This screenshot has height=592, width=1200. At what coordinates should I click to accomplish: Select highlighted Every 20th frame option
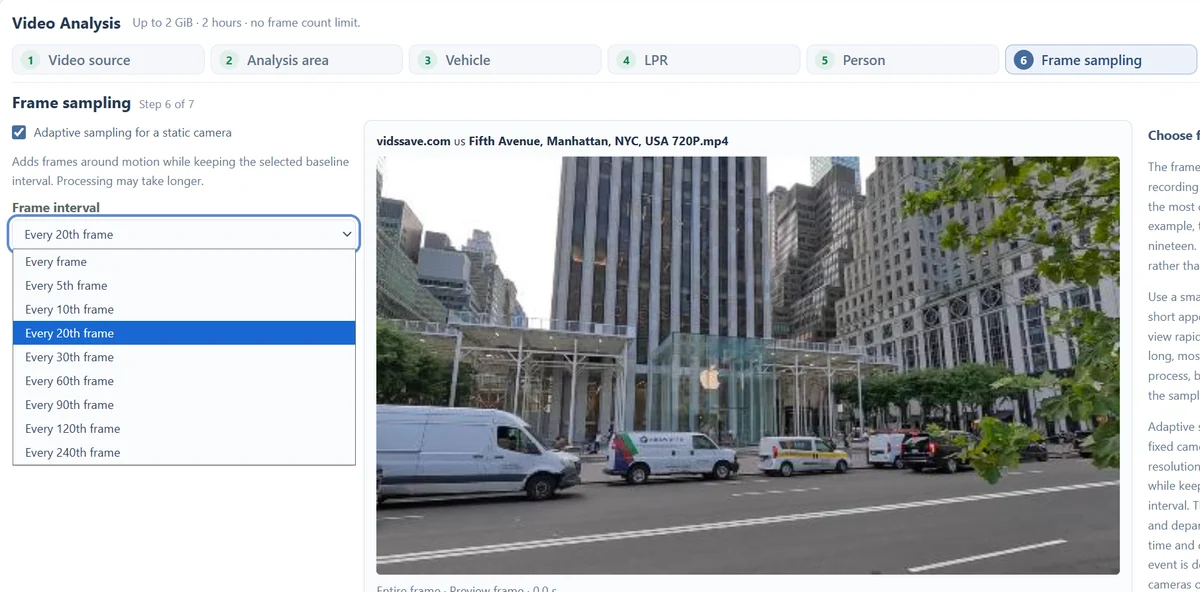click(x=184, y=333)
